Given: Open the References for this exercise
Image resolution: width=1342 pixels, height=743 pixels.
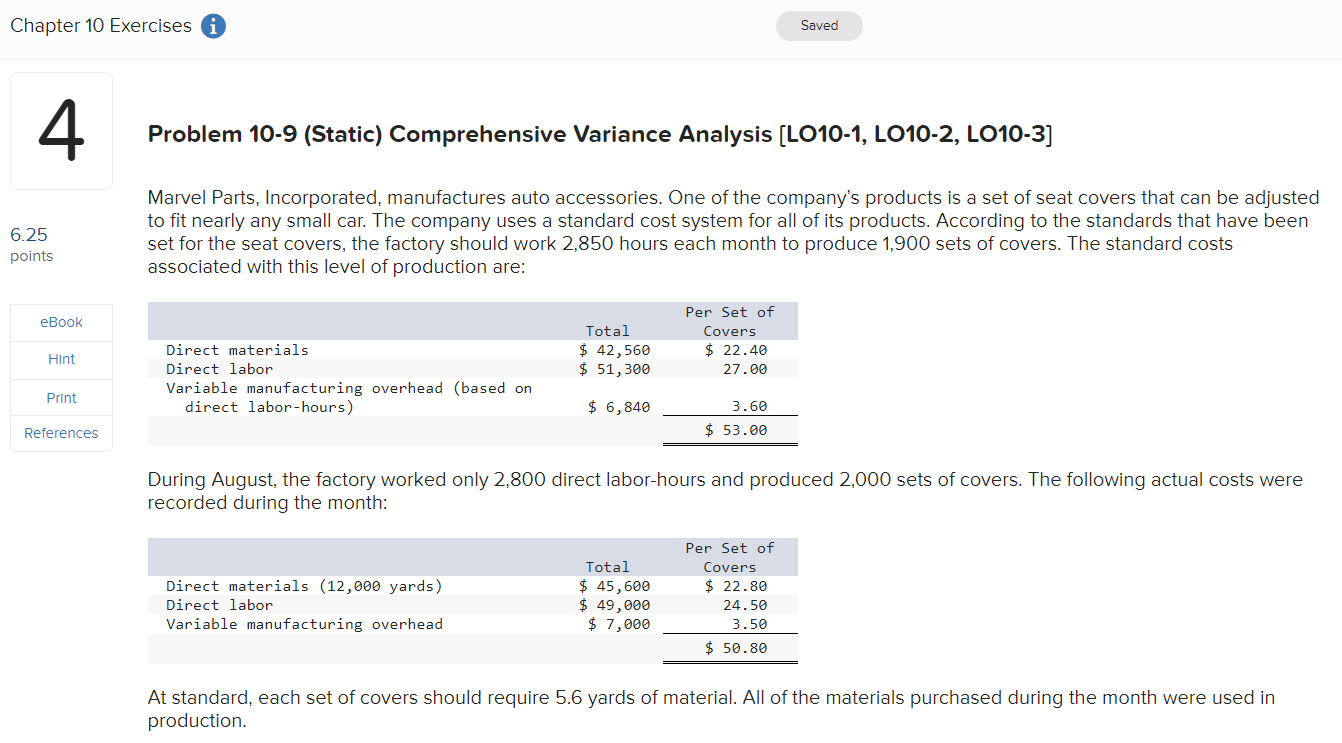Looking at the screenshot, I should click(60, 432).
